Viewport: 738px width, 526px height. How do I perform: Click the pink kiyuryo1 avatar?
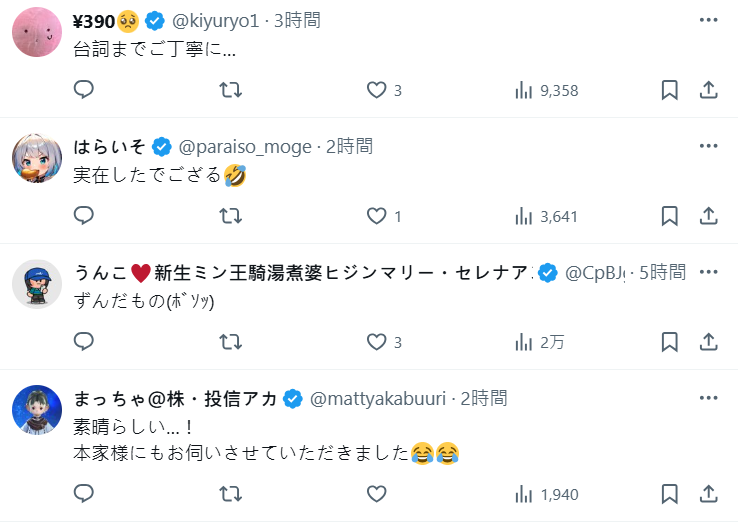click(37, 31)
